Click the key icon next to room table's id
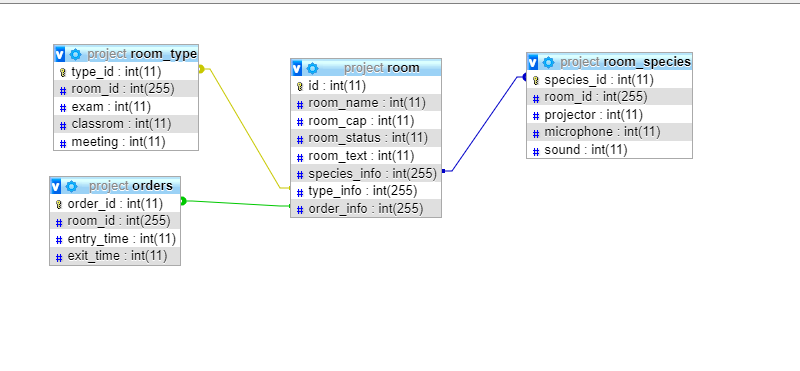Screen dimensions: 800x371 tap(300, 86)
